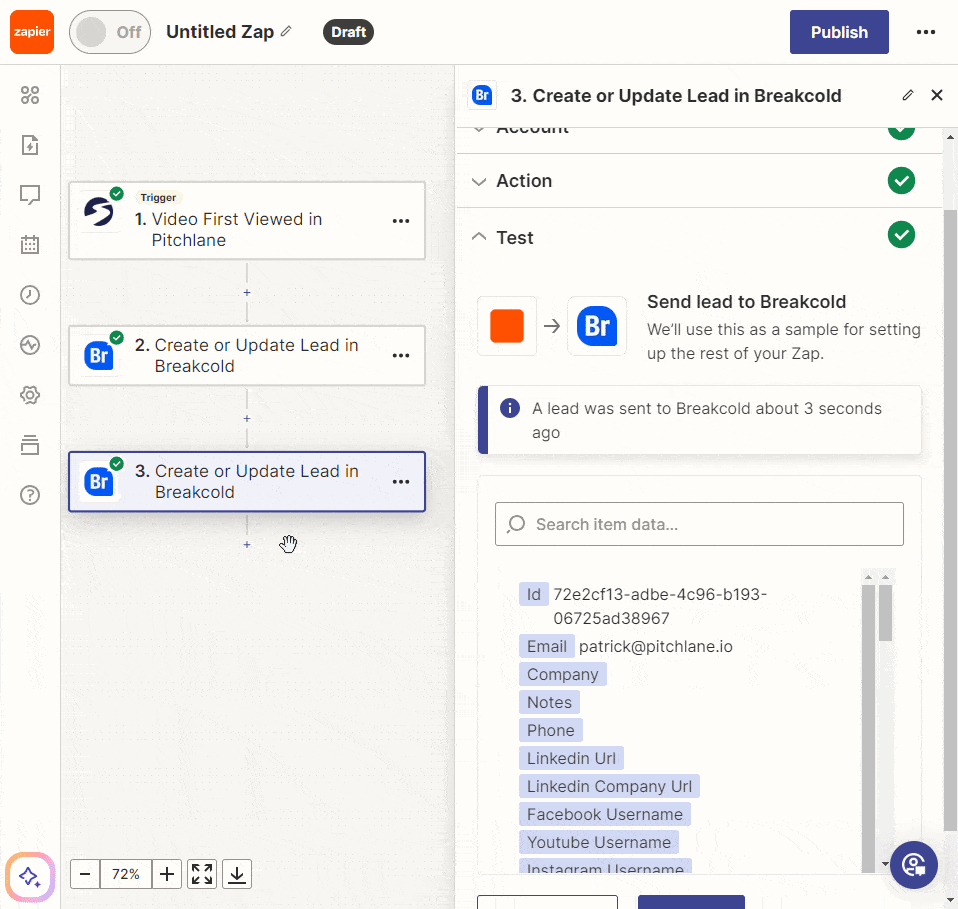Open options menu for step 3 Breakcold
Screen dimensions: 958x909
pos(401,482)
